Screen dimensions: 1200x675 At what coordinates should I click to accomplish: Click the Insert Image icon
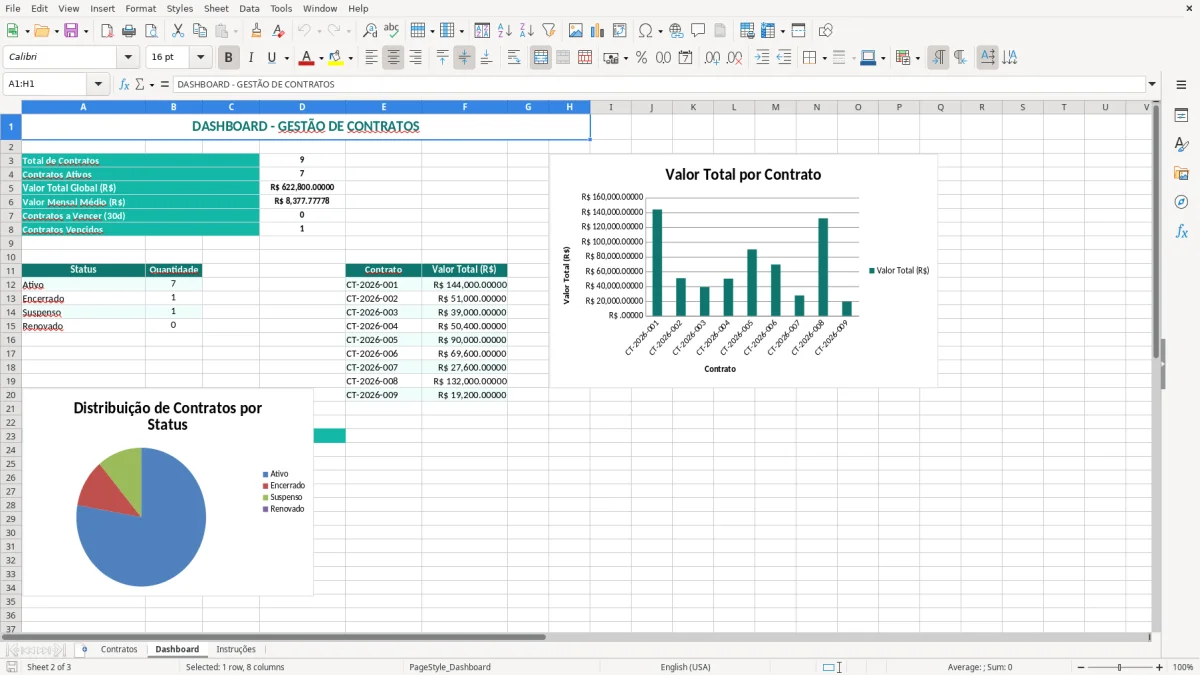(576, 31)
